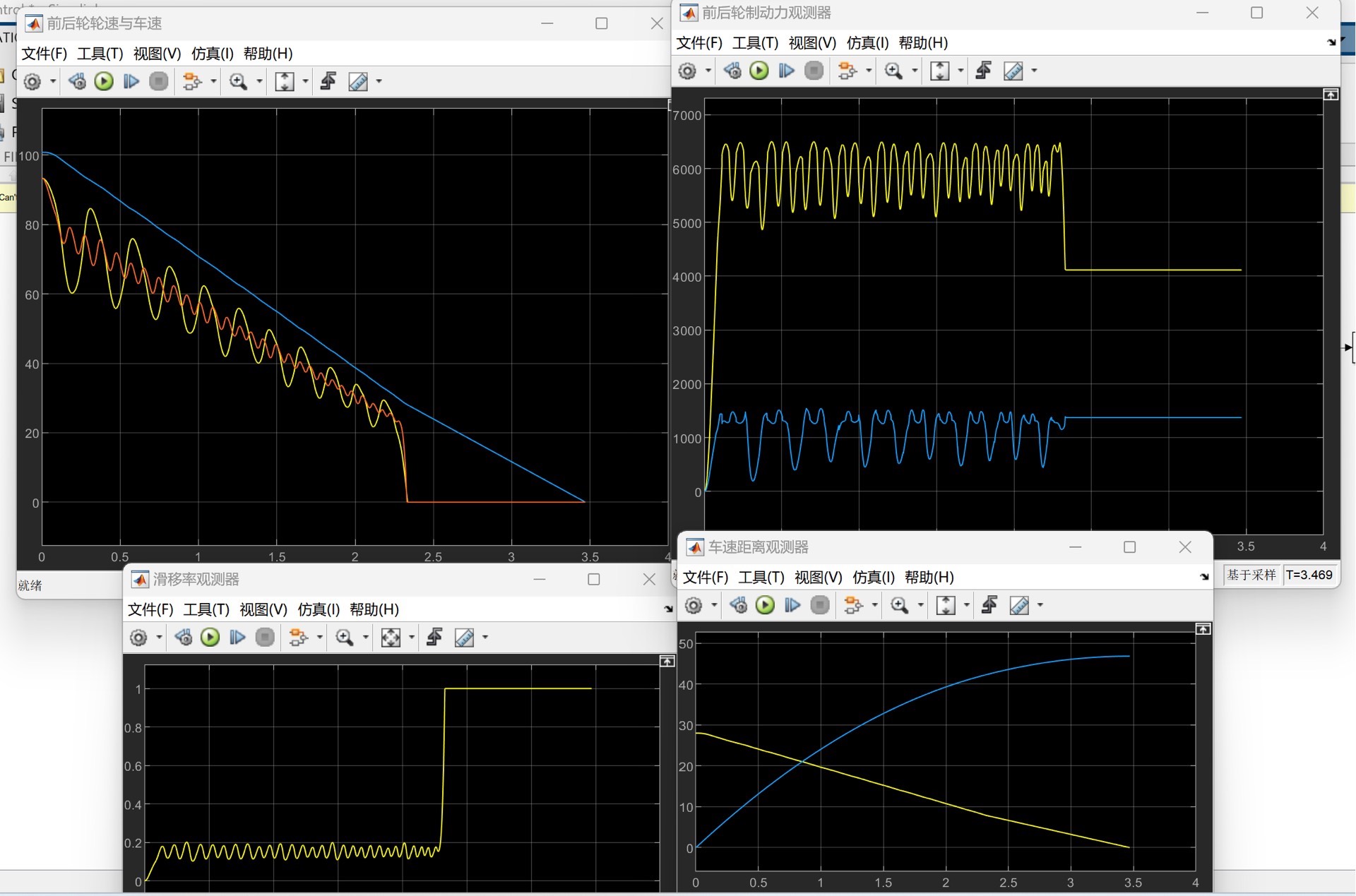Open measurements dropdown arrow in 前后轮制动力观测器
Image resolution: width=1356 pixels, height=896 pixels.
click(x=1035, y=71)
